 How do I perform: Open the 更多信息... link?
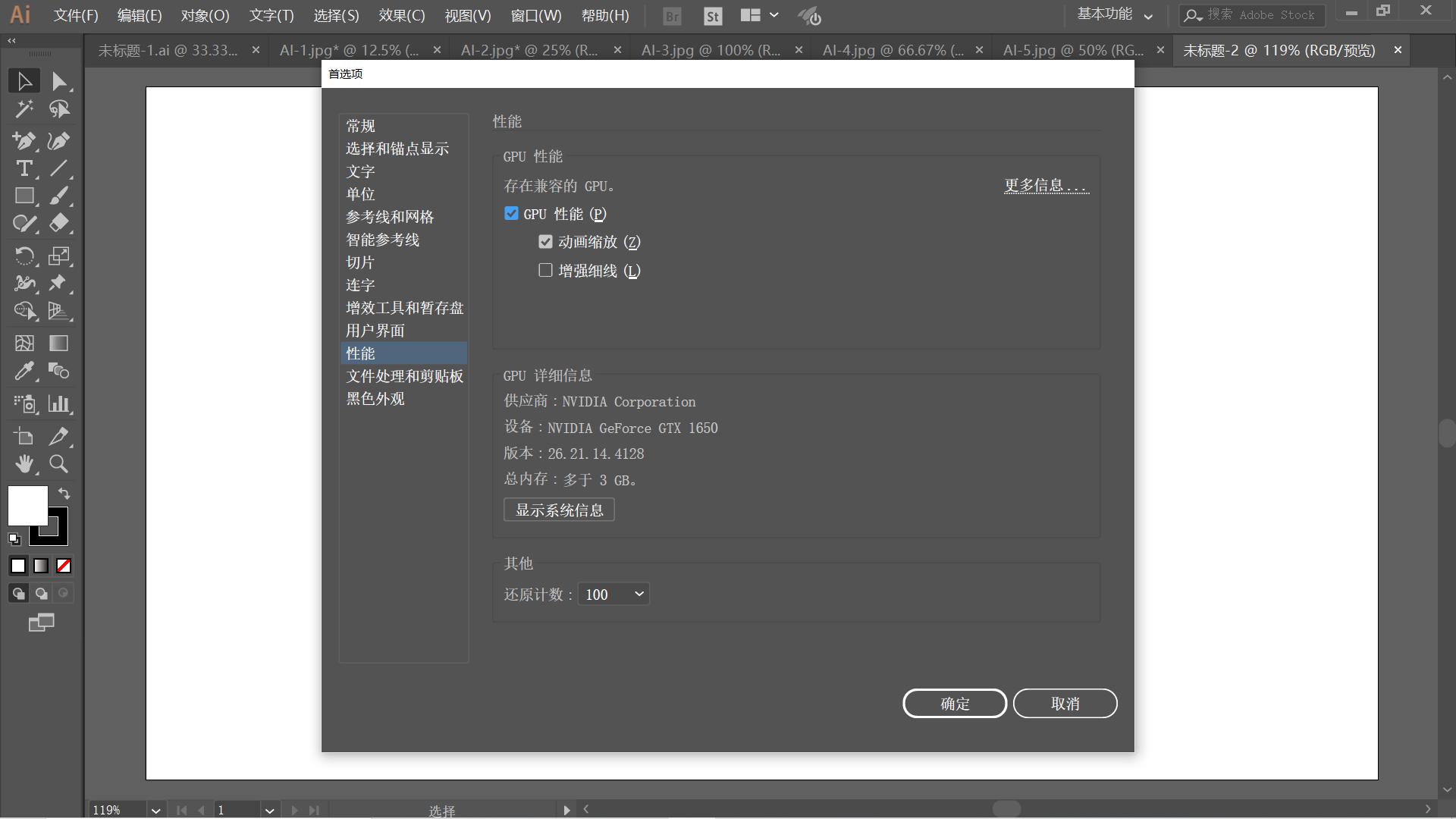(x=1046, y=186)
